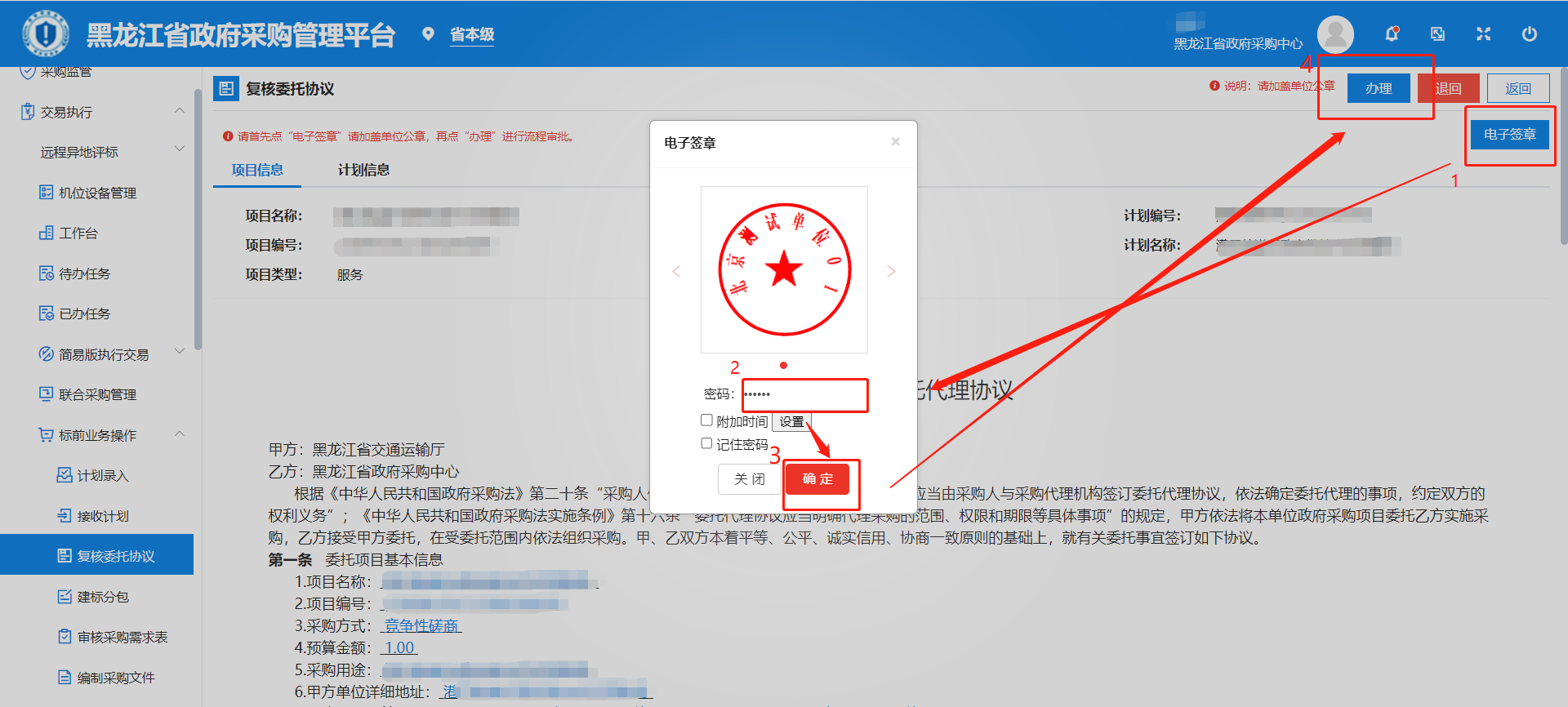Click the 建标分包 icon
Image resolution: width=1568 pixels, height=707 pixels.
coord(65,596)
